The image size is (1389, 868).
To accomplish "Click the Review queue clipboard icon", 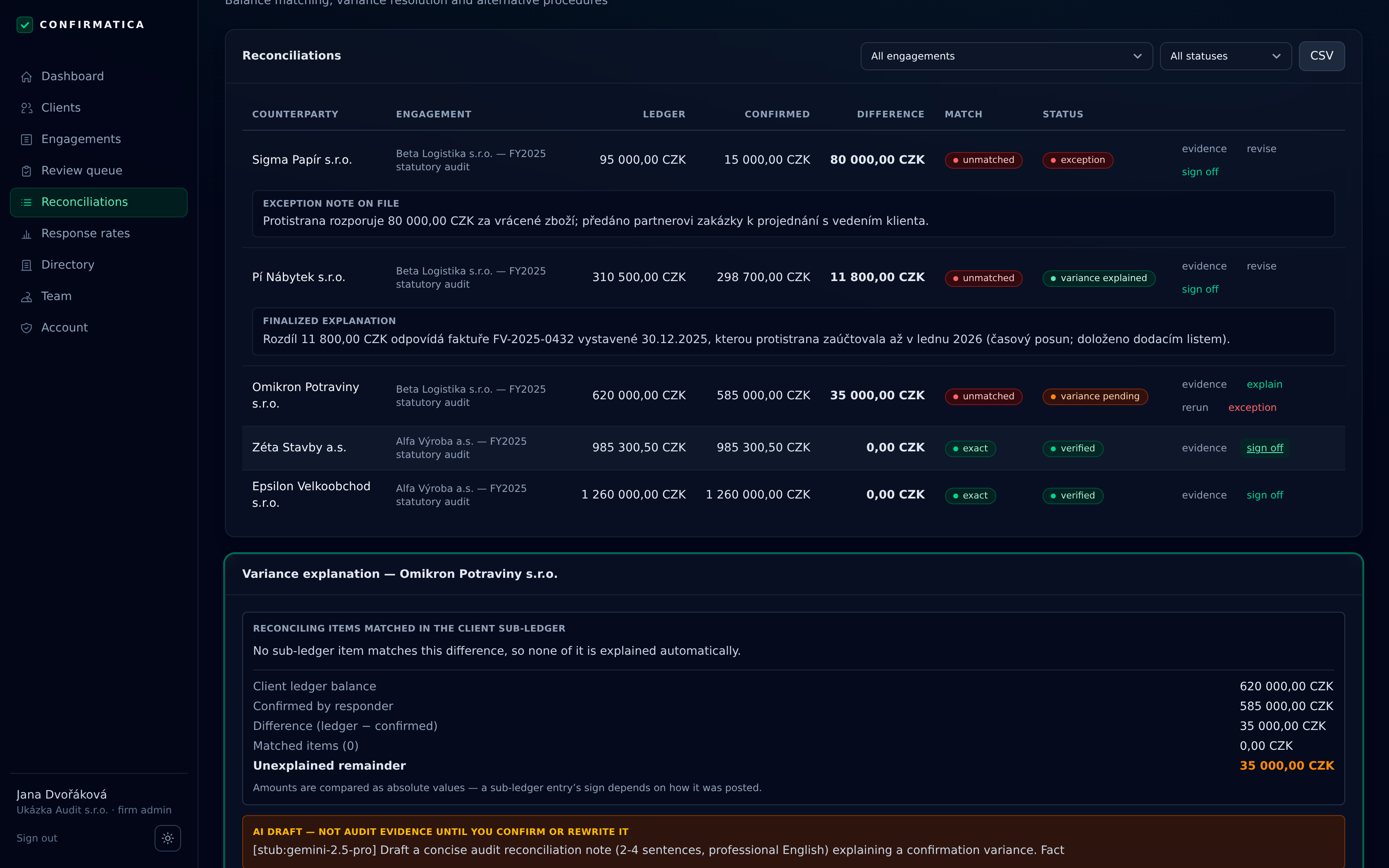I will coord(26,171).
